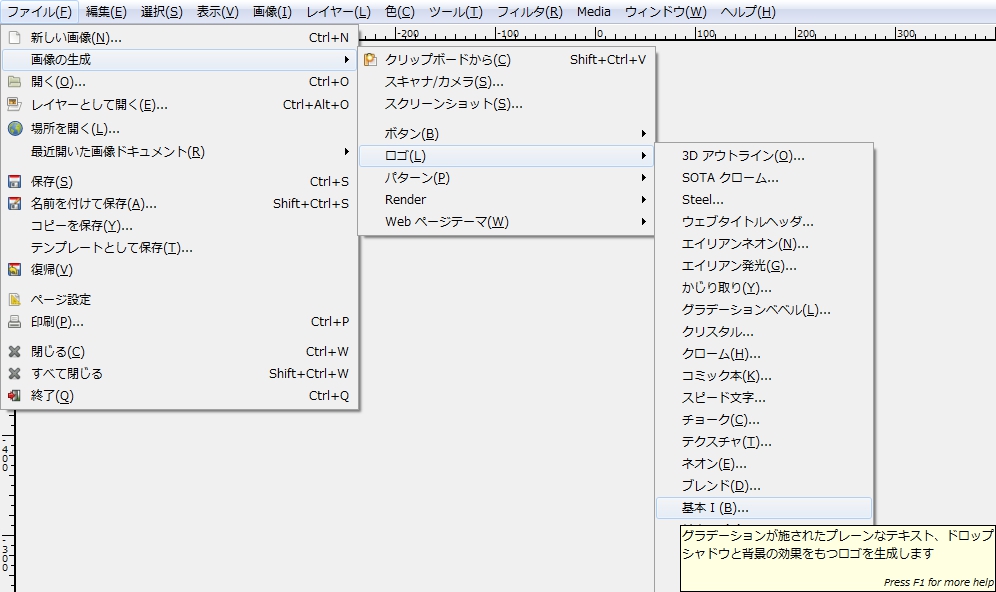
Task: Select グラデーションベベル(L)... logo script
Action: (764, 310)
